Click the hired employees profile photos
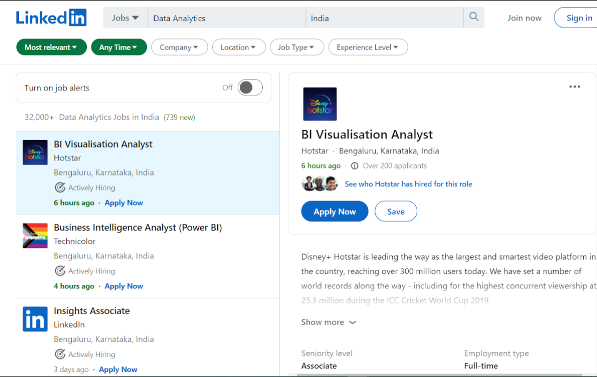 coord(320,184)
